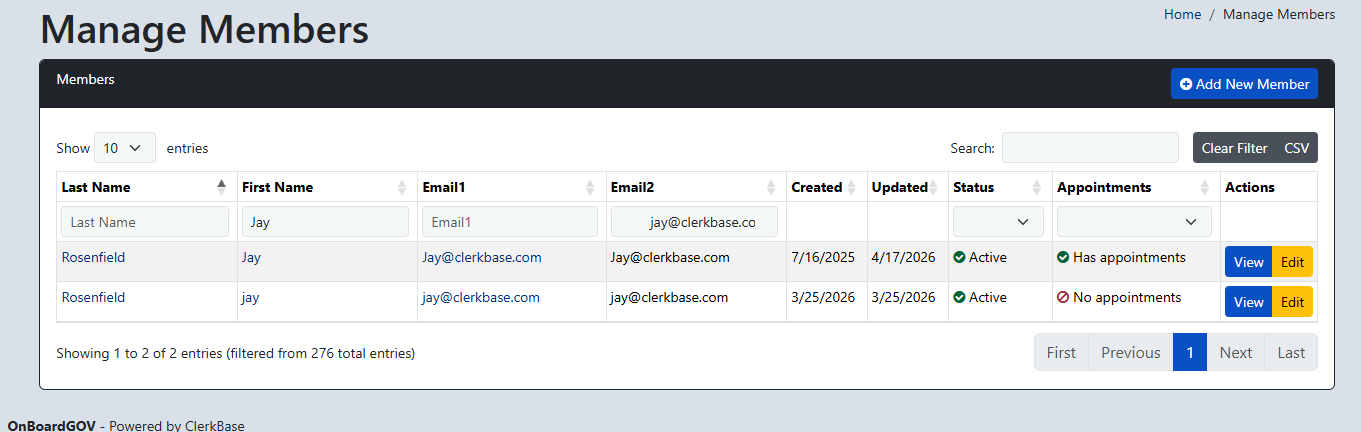
Task: Sort by Last Name column arrows
Action: tap(221, 187)
